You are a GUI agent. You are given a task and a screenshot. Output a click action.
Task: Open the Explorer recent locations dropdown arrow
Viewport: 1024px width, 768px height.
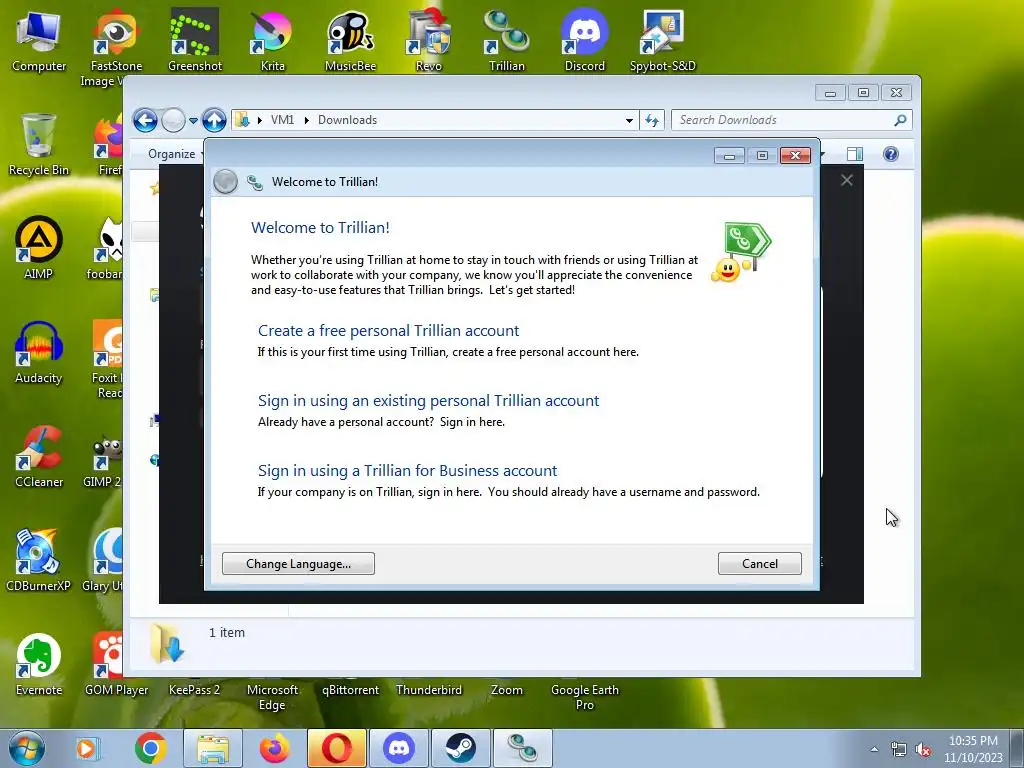point(193,121)
